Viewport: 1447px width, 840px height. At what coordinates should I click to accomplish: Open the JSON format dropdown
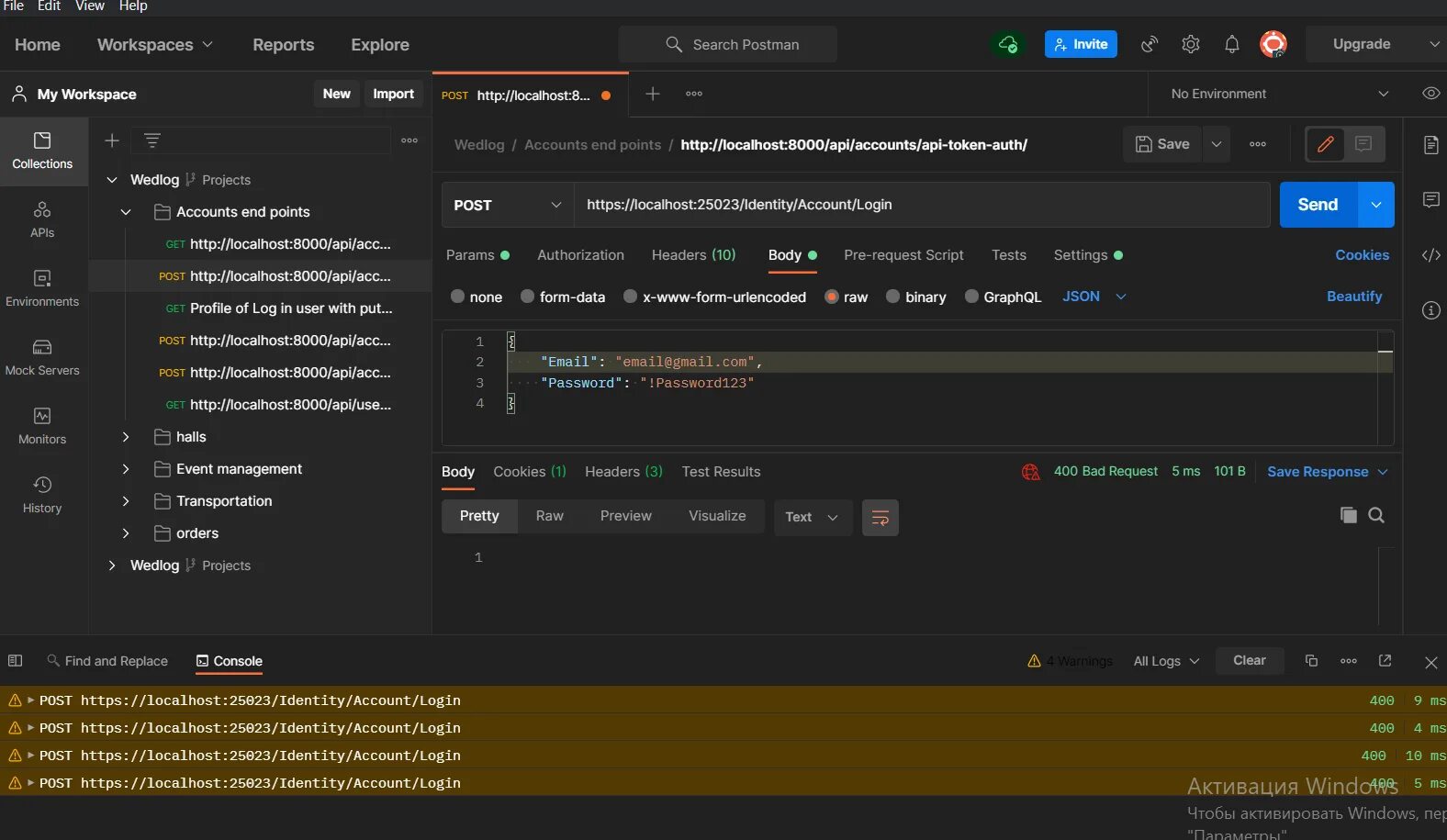[x=1094, y=297]
